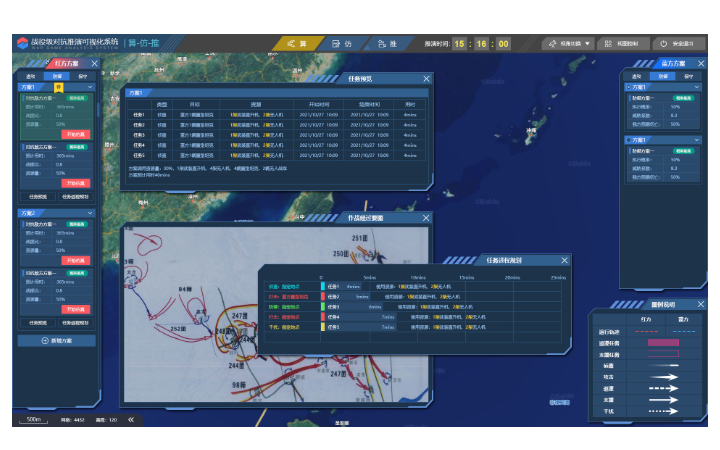
Task: Click filled purple swatch in 图例说明 legend
Action: [x=663, y=343]
